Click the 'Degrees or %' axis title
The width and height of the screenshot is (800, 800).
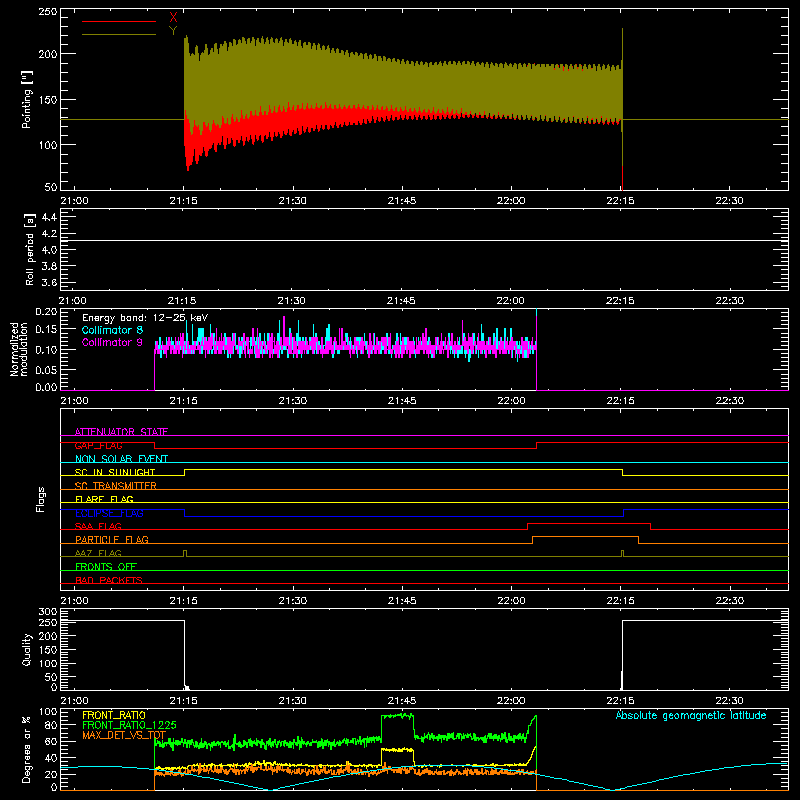pyautogui.click(x=27, y=749)
